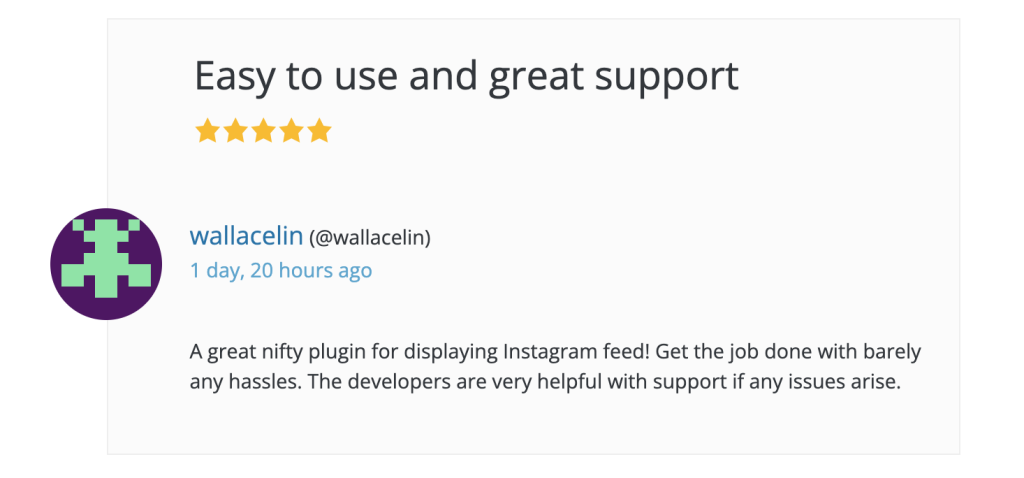Open the '1 day, 20 hours ago' permalink
The width and height of the screenshot is (1024, 478).
tap(281, 270)
